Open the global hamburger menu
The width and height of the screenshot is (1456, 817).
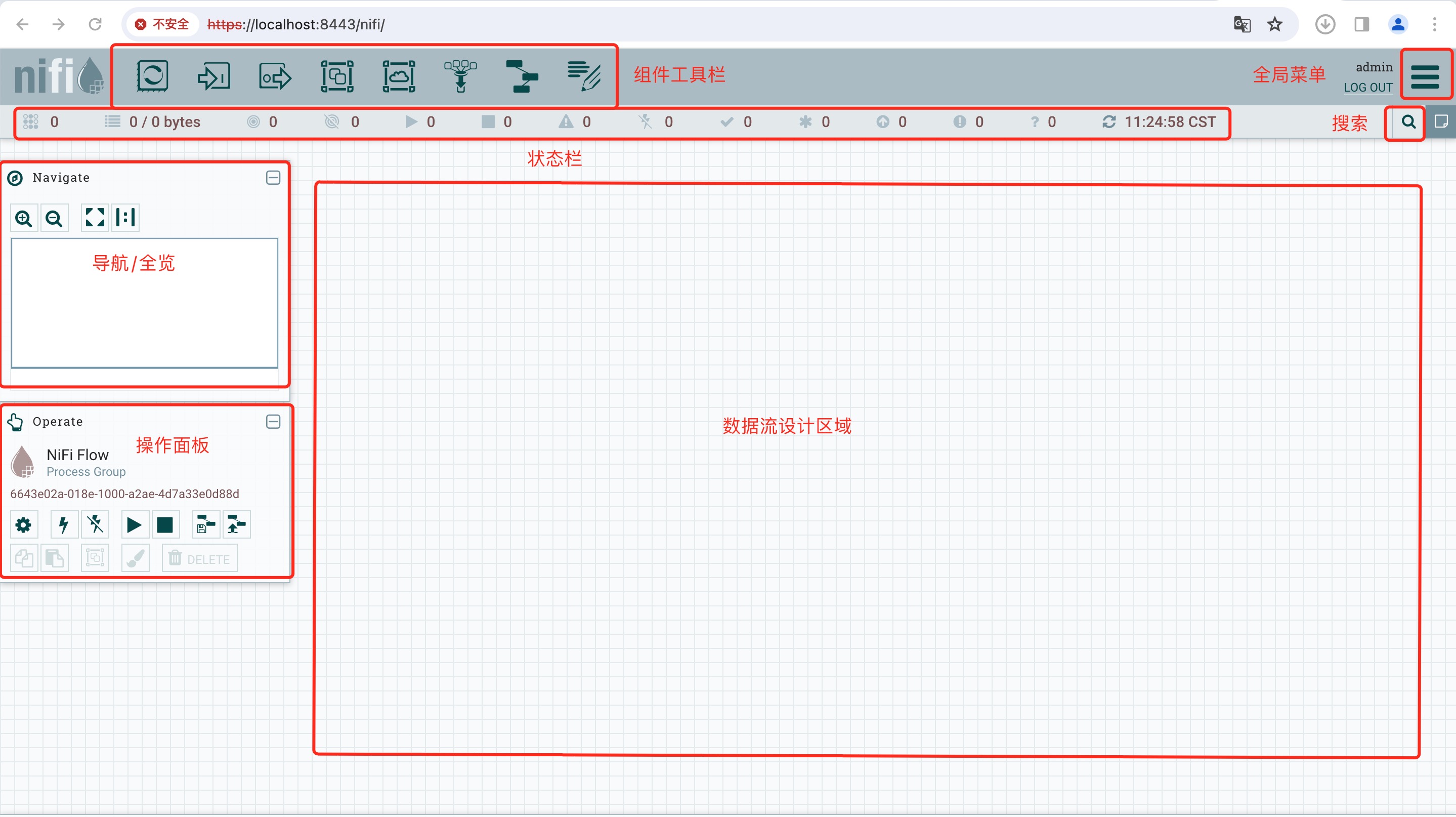[1425, 76]
